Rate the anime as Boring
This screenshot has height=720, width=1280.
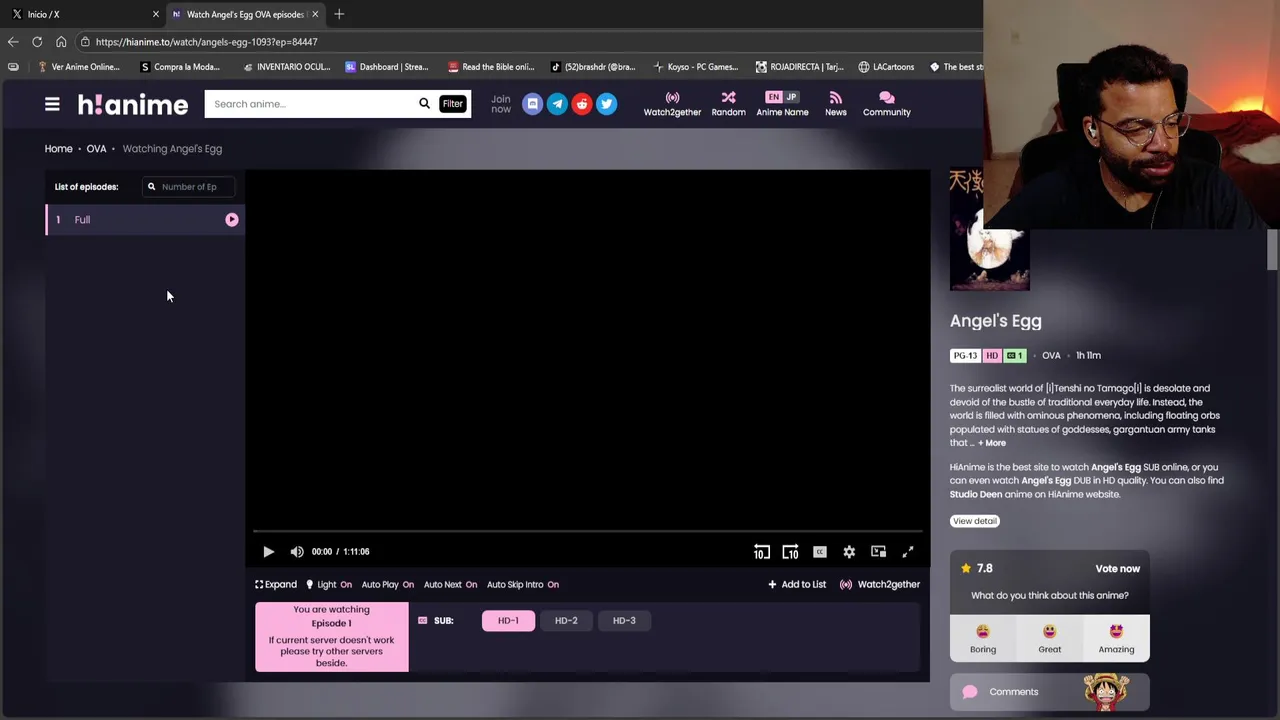pyautogui.click(x=983, y=638)
